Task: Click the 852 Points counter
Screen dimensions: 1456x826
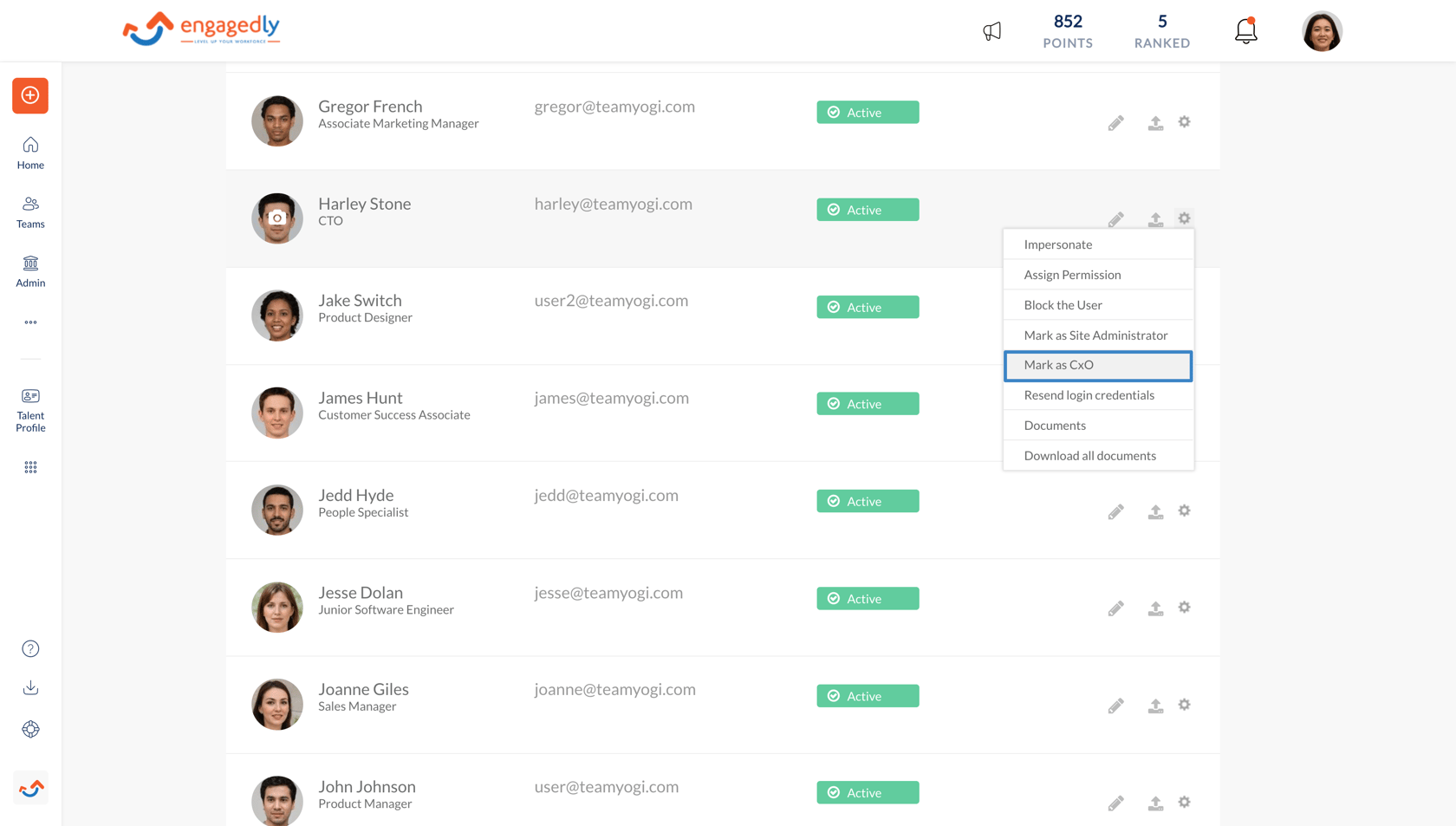Action: [1067, 30]
